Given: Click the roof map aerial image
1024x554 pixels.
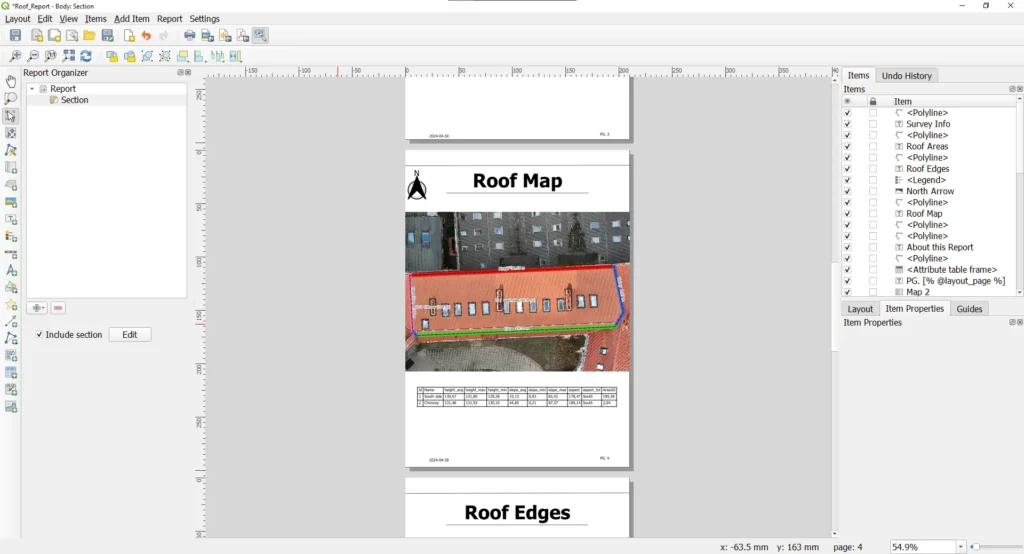Looking at the screenshot, I should [x=517, y=291].
